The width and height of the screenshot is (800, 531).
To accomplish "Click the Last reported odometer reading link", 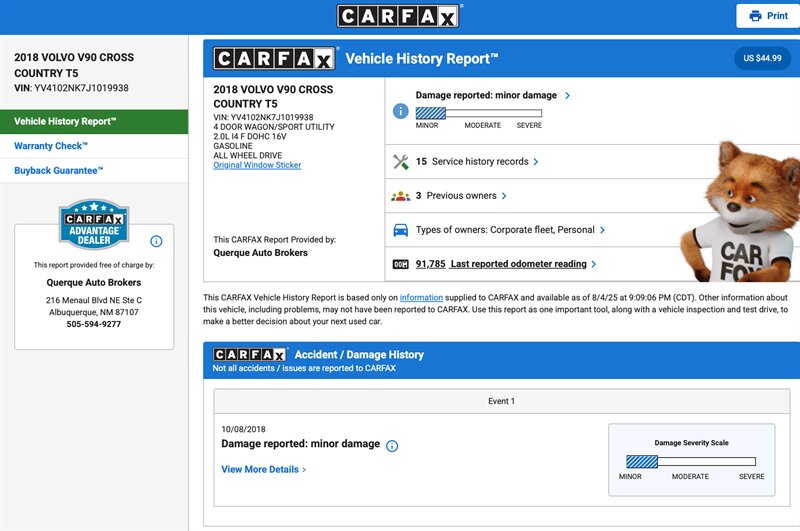I will pyautogui.click(x=518, y=264).
